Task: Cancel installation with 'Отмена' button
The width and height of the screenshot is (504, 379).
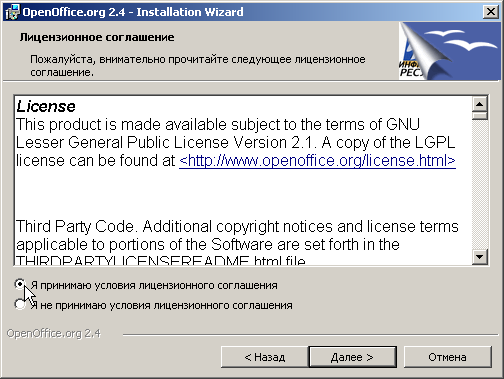Action: coord(448,357)
